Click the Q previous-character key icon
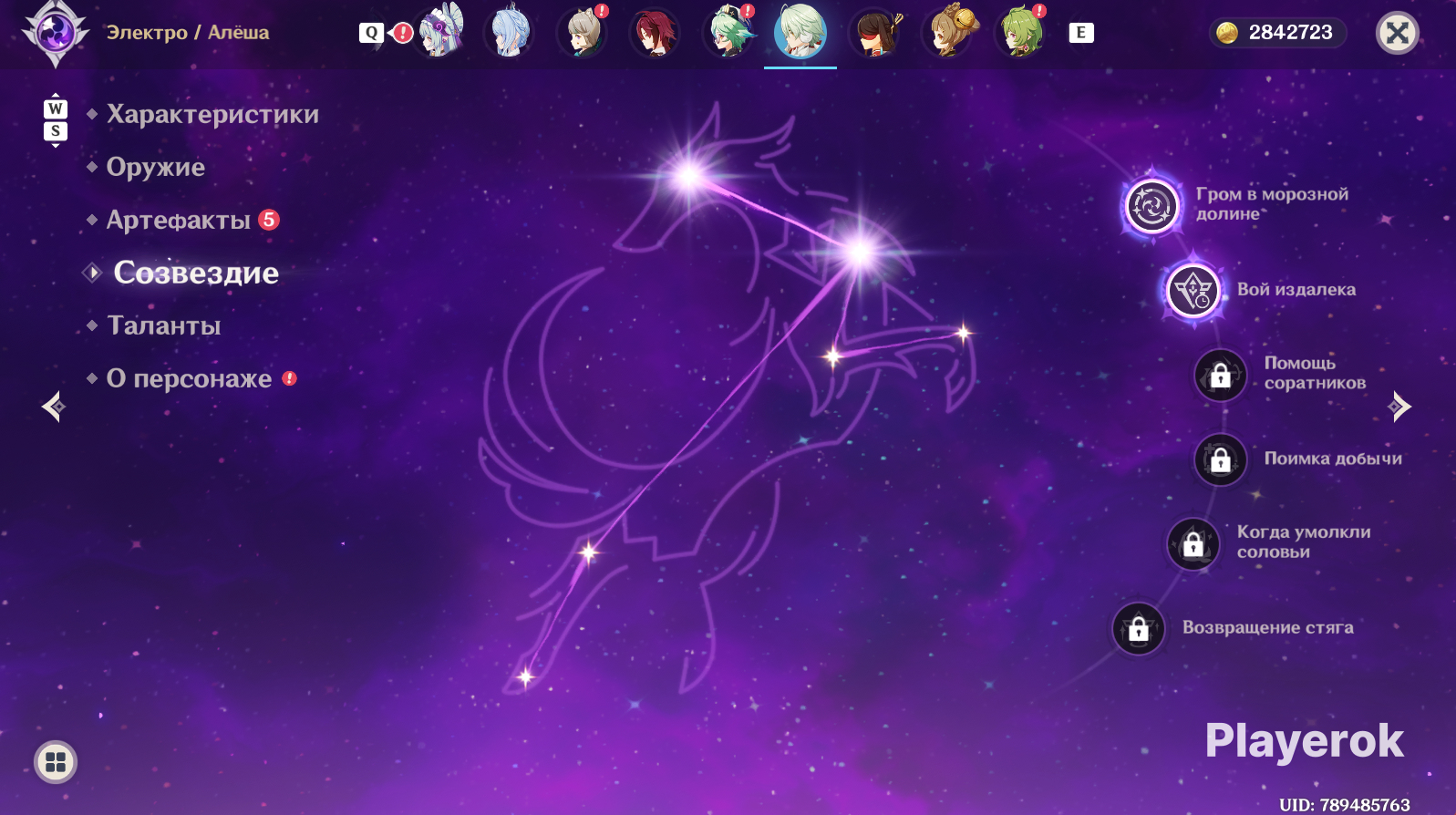The image size is (1456, 815). coord(371,33)
